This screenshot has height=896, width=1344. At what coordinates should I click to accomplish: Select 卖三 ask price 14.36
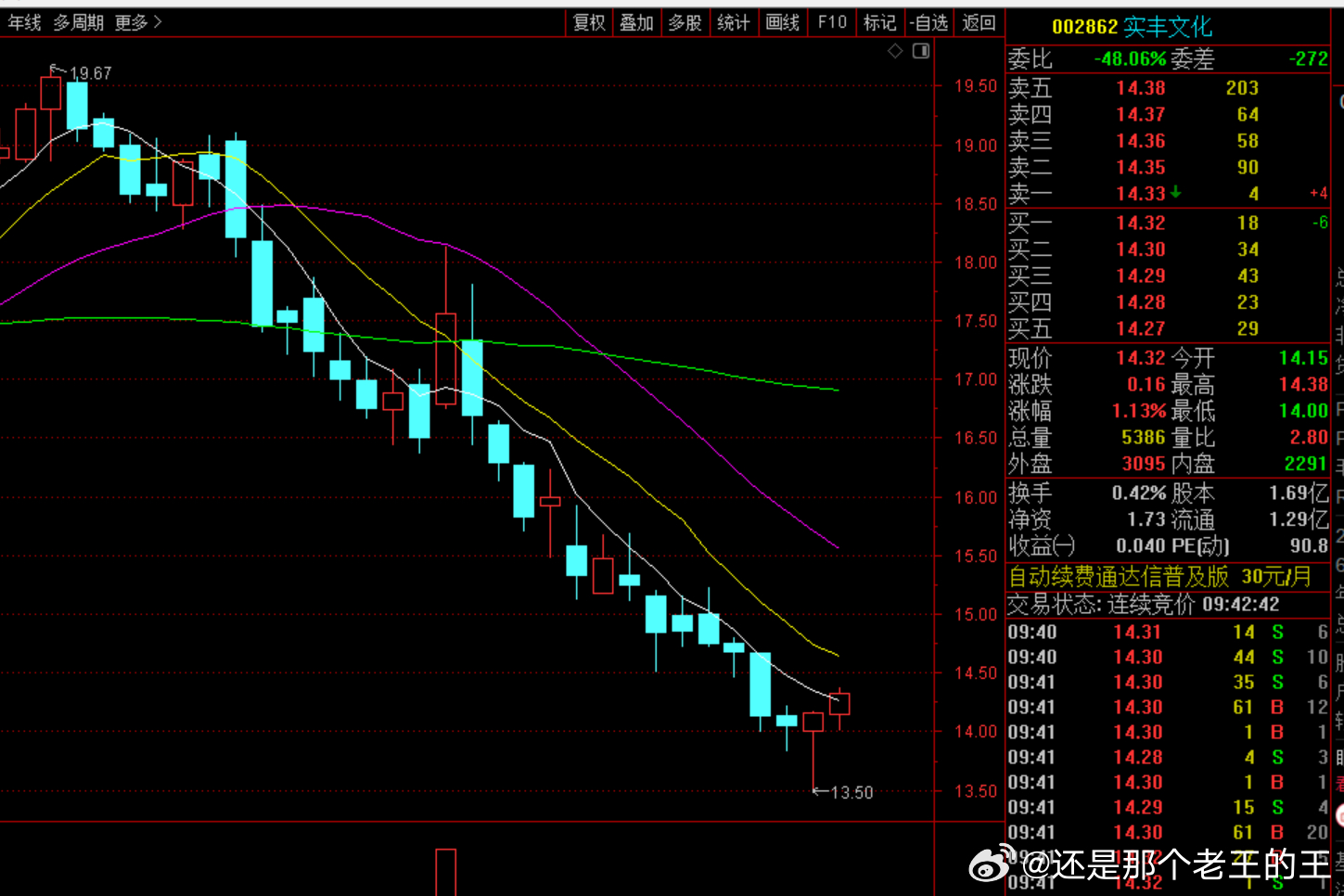click(1141, 141)
